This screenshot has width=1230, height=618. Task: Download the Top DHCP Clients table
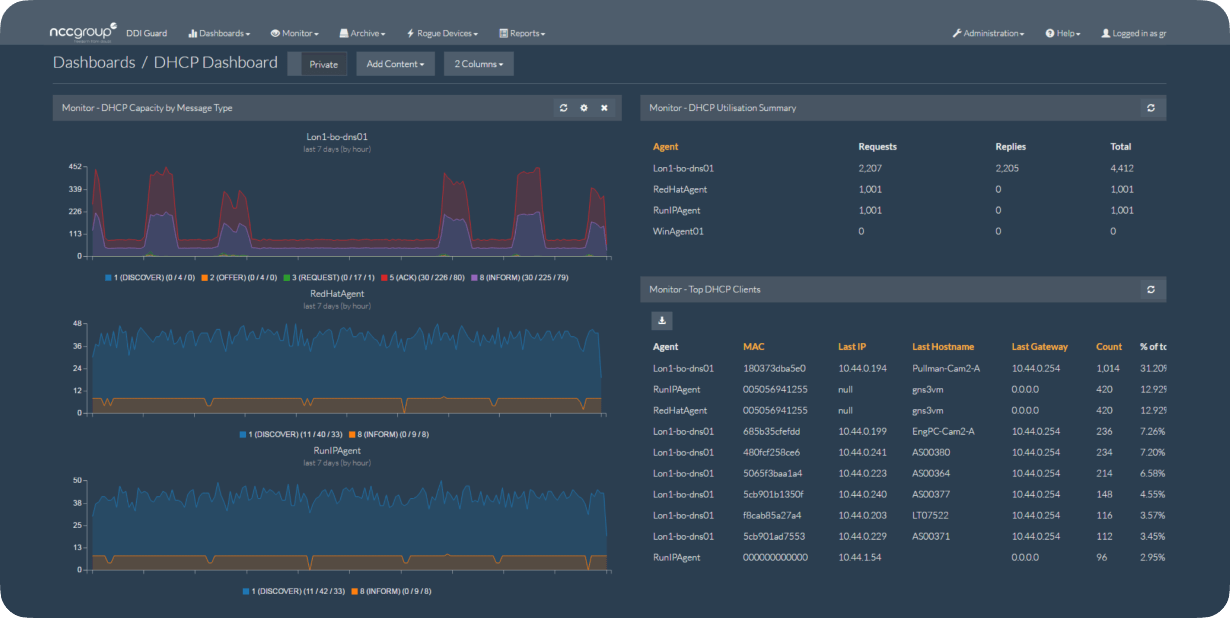(663, 321)
